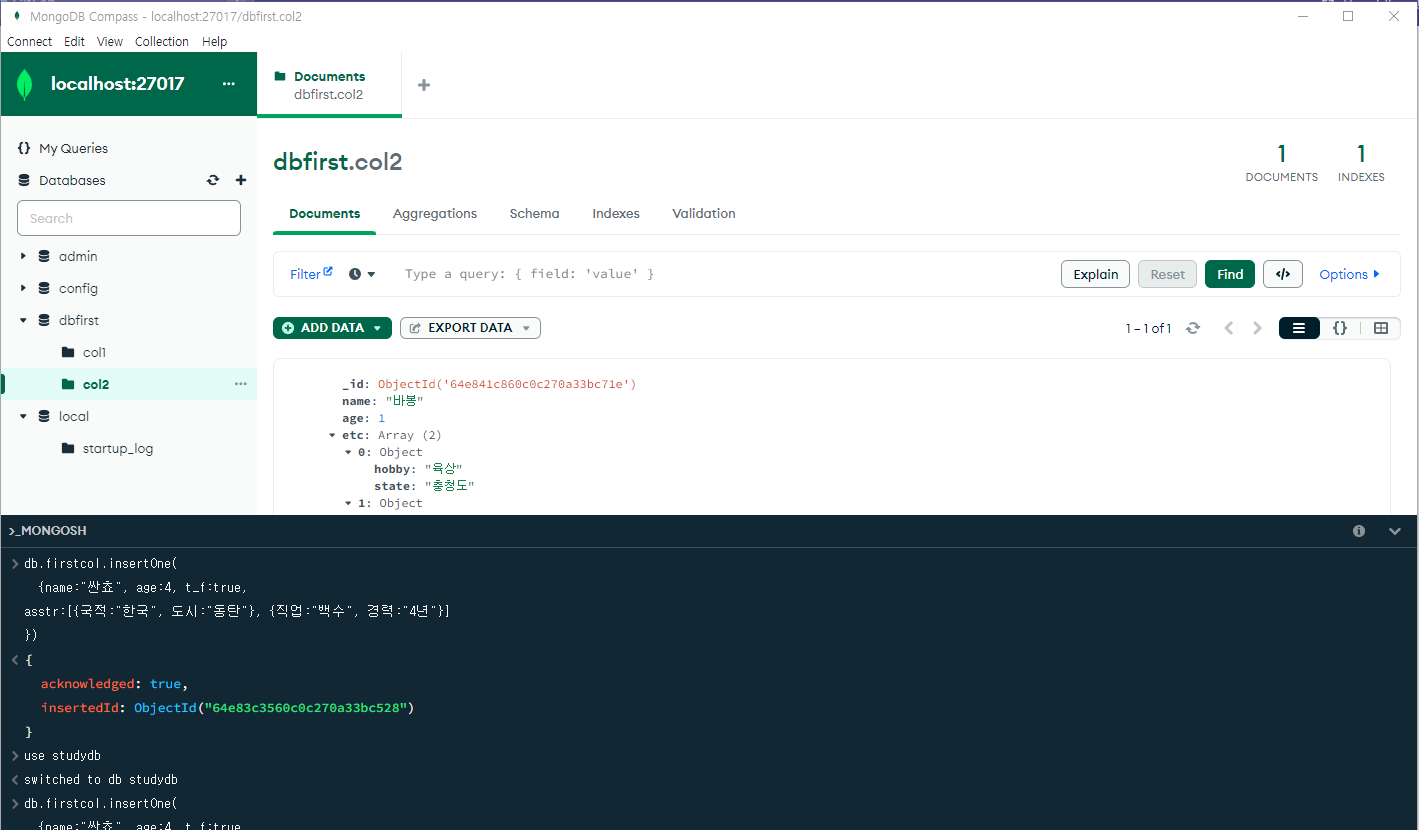Image resolution: width=1419 pixels, height=830 pixels.
Task: Open the Connect menu
Action: point(30,41)
